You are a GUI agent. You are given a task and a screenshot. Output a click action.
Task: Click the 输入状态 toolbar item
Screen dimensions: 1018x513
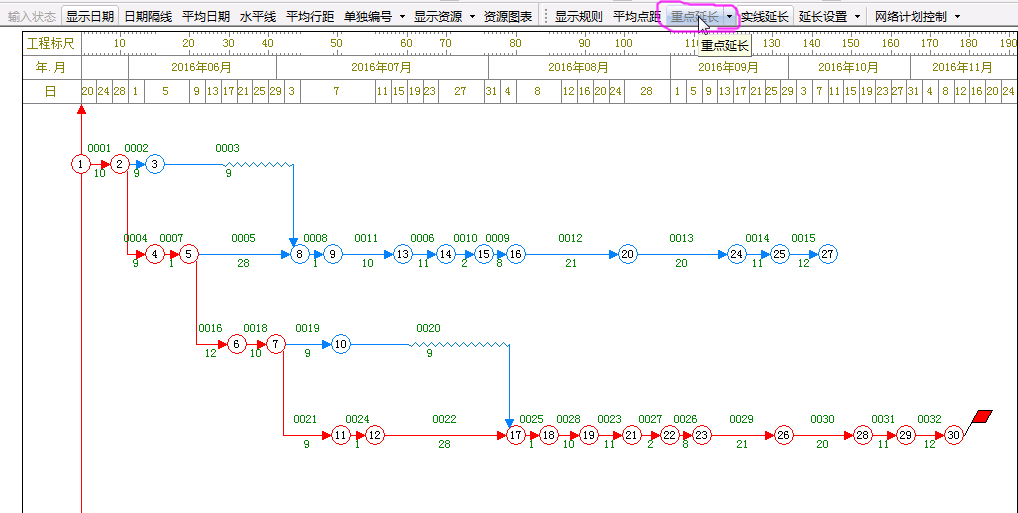pos(32,16)
